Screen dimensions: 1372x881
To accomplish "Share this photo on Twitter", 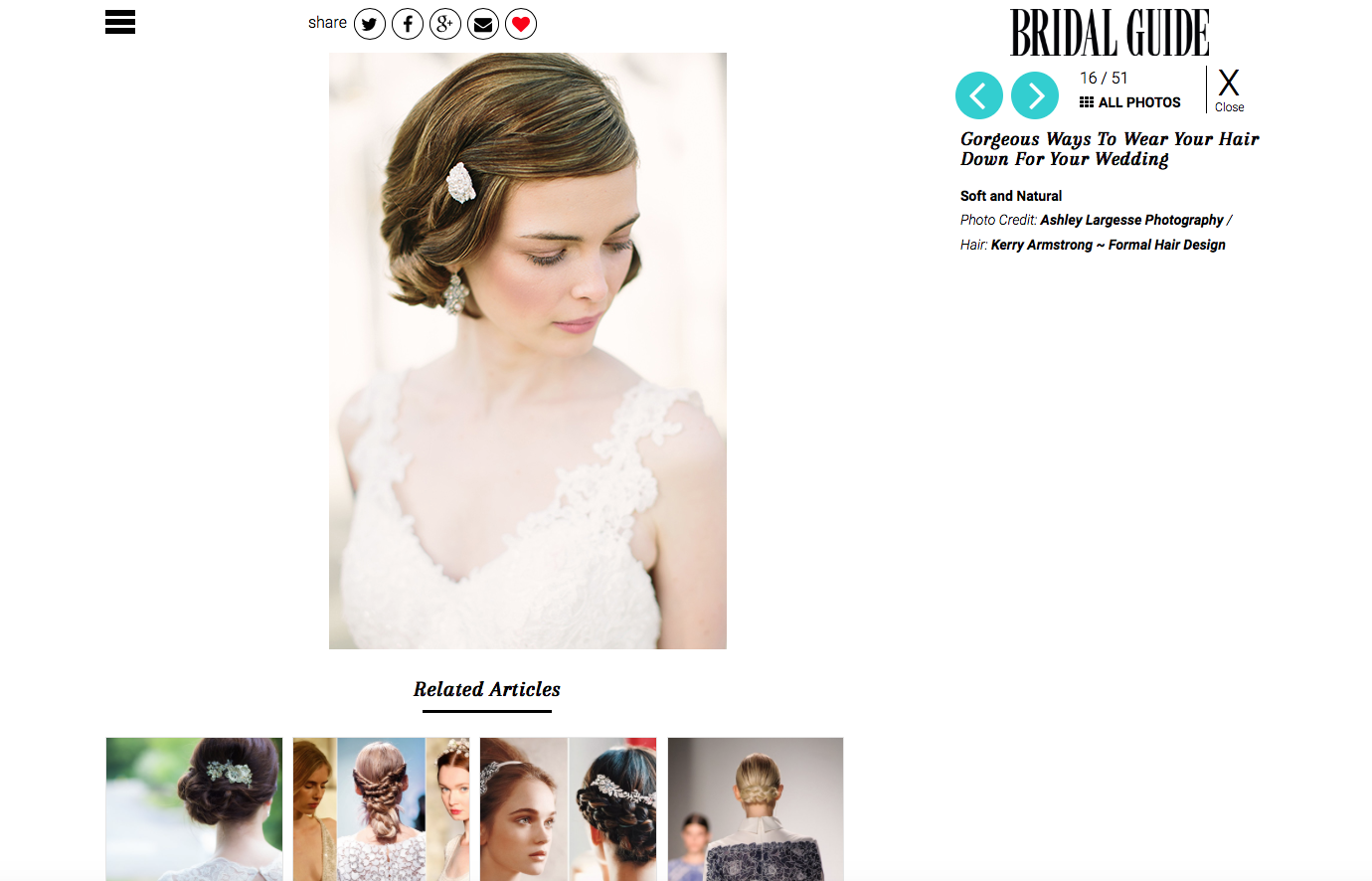I will tap(370, 24).
